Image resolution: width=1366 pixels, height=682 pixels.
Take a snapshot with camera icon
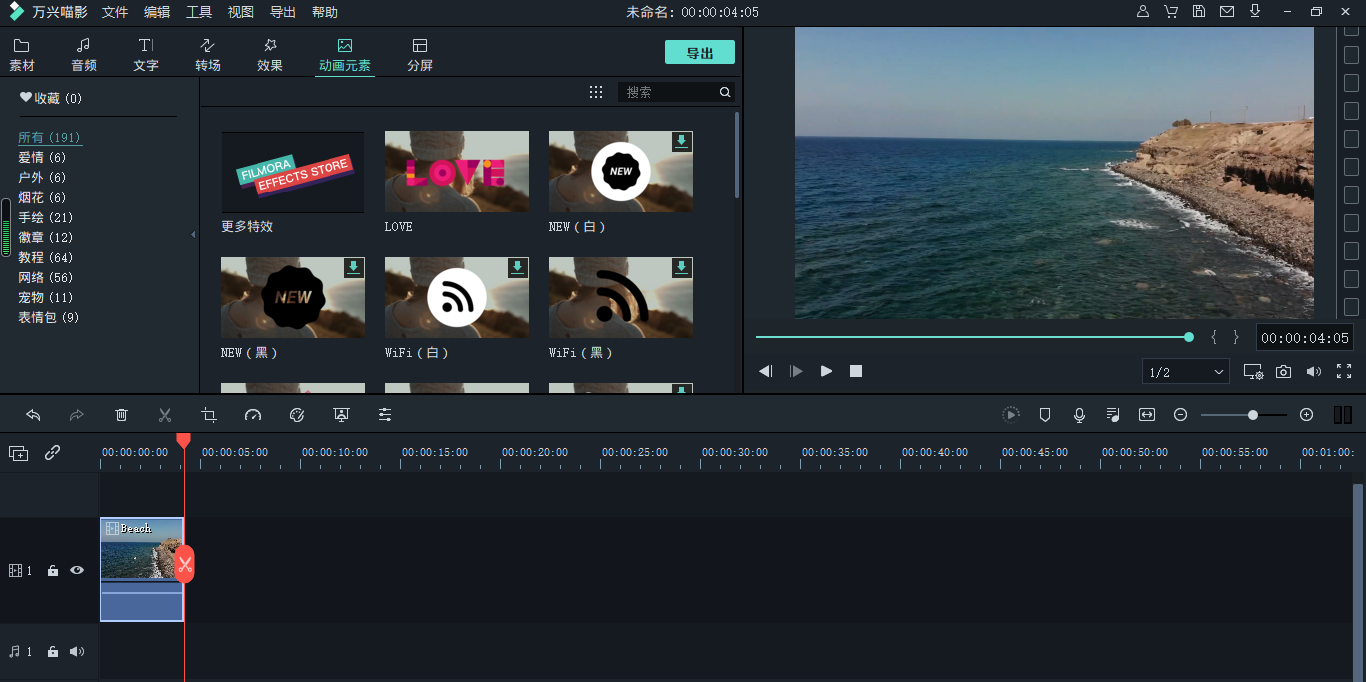point(1283,371)
